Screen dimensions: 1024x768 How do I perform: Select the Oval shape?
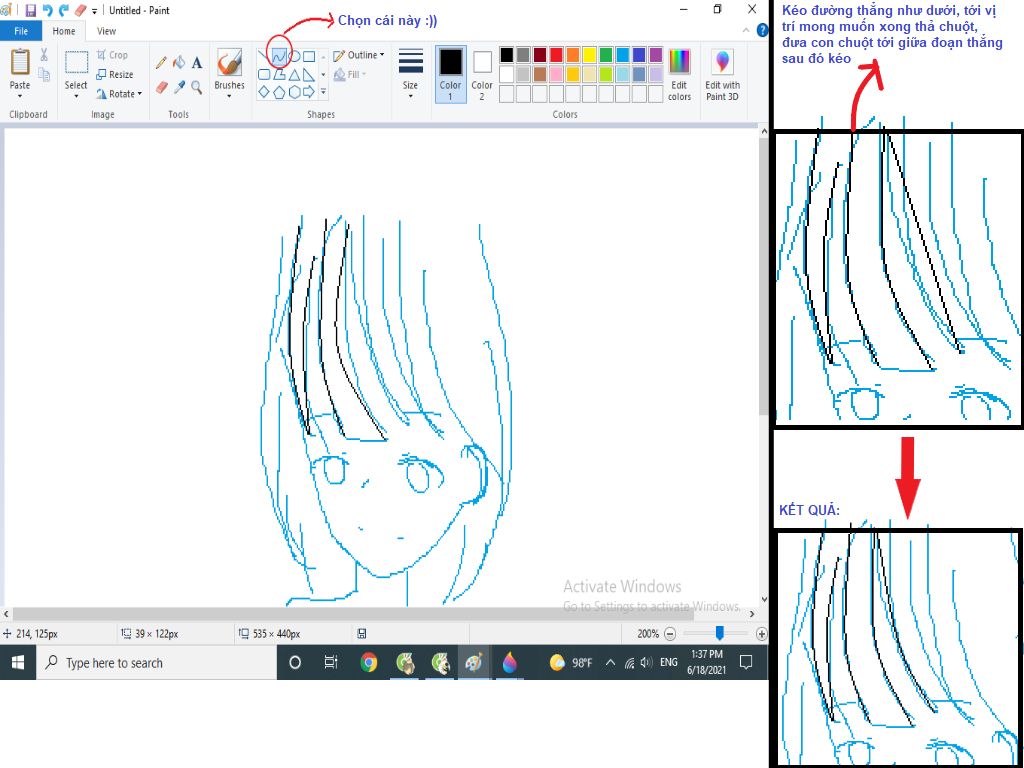tap(295, 57)
